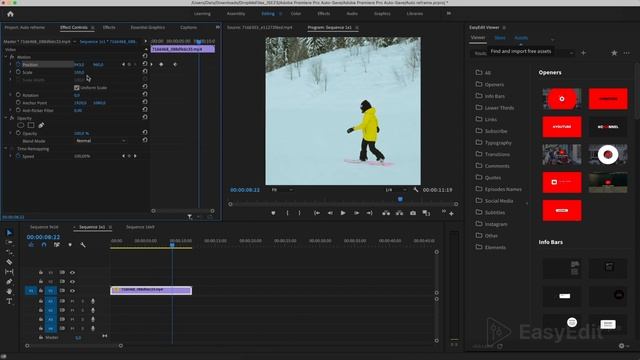Viewport: 640px width, 360px height.
Task: Toggle animation stopwatch for Scale
Action: [18, 72]
